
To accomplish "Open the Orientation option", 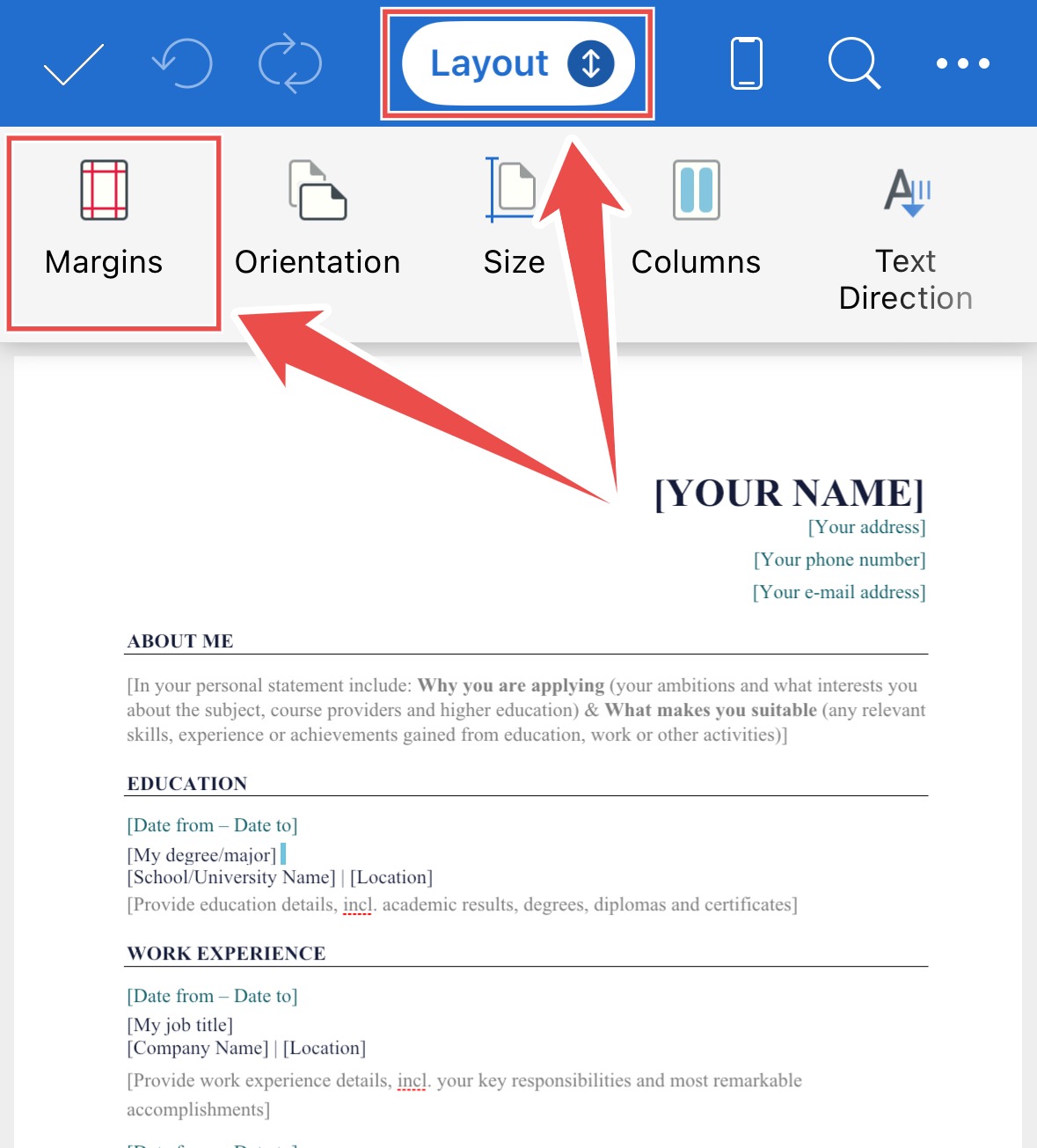I will (x=318, y=220).
